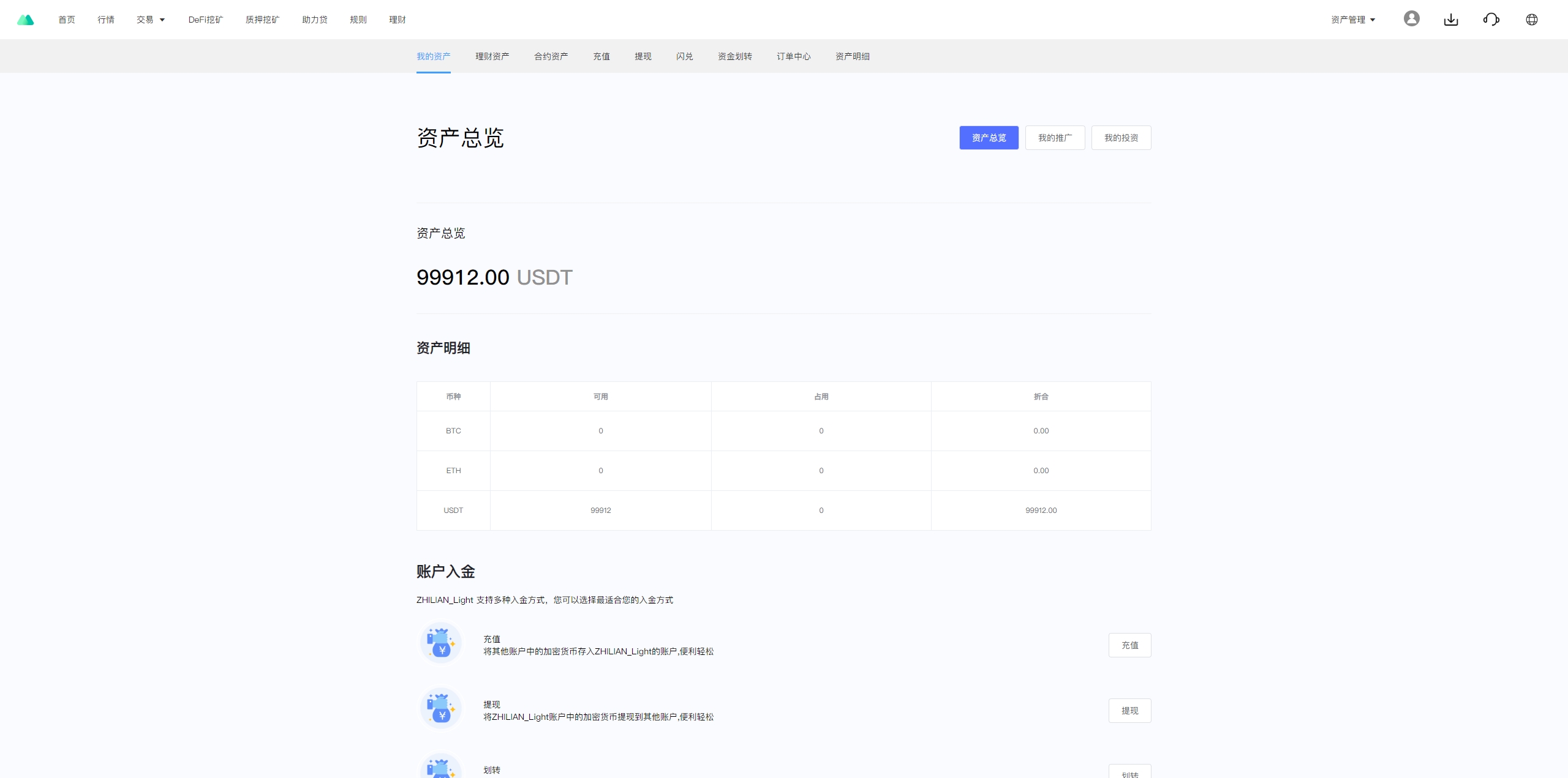Switch to the 合约资产 tab
Screen dimensions: 1568x778
coord(551,56)
